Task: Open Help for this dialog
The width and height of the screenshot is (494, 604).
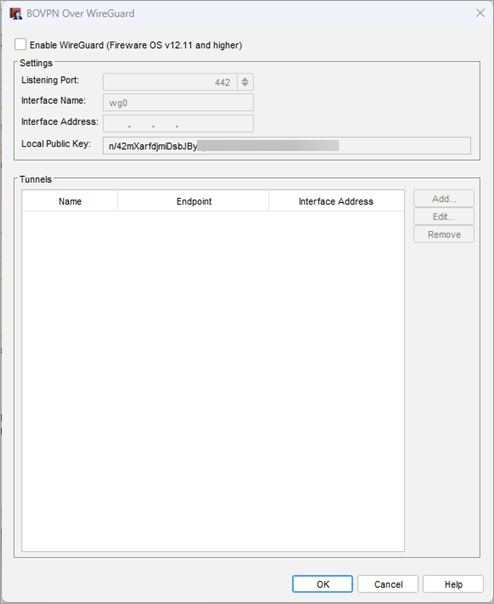Action: tap(453, 584)
